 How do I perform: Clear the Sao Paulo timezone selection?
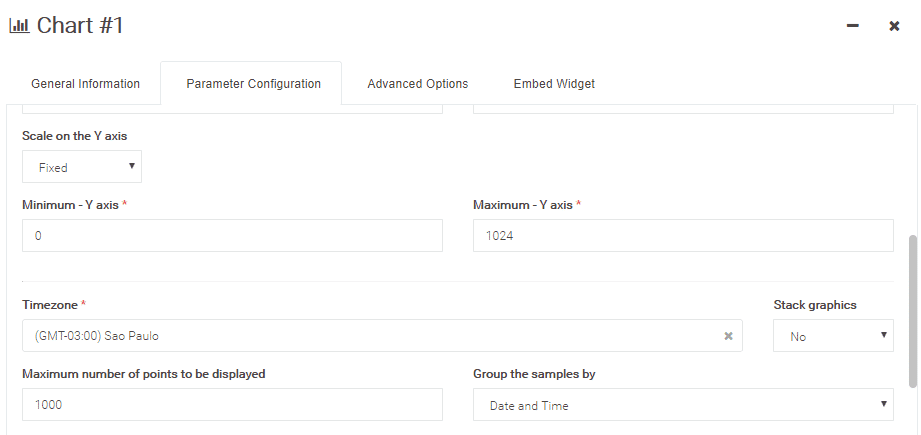[x=729, y=336]
